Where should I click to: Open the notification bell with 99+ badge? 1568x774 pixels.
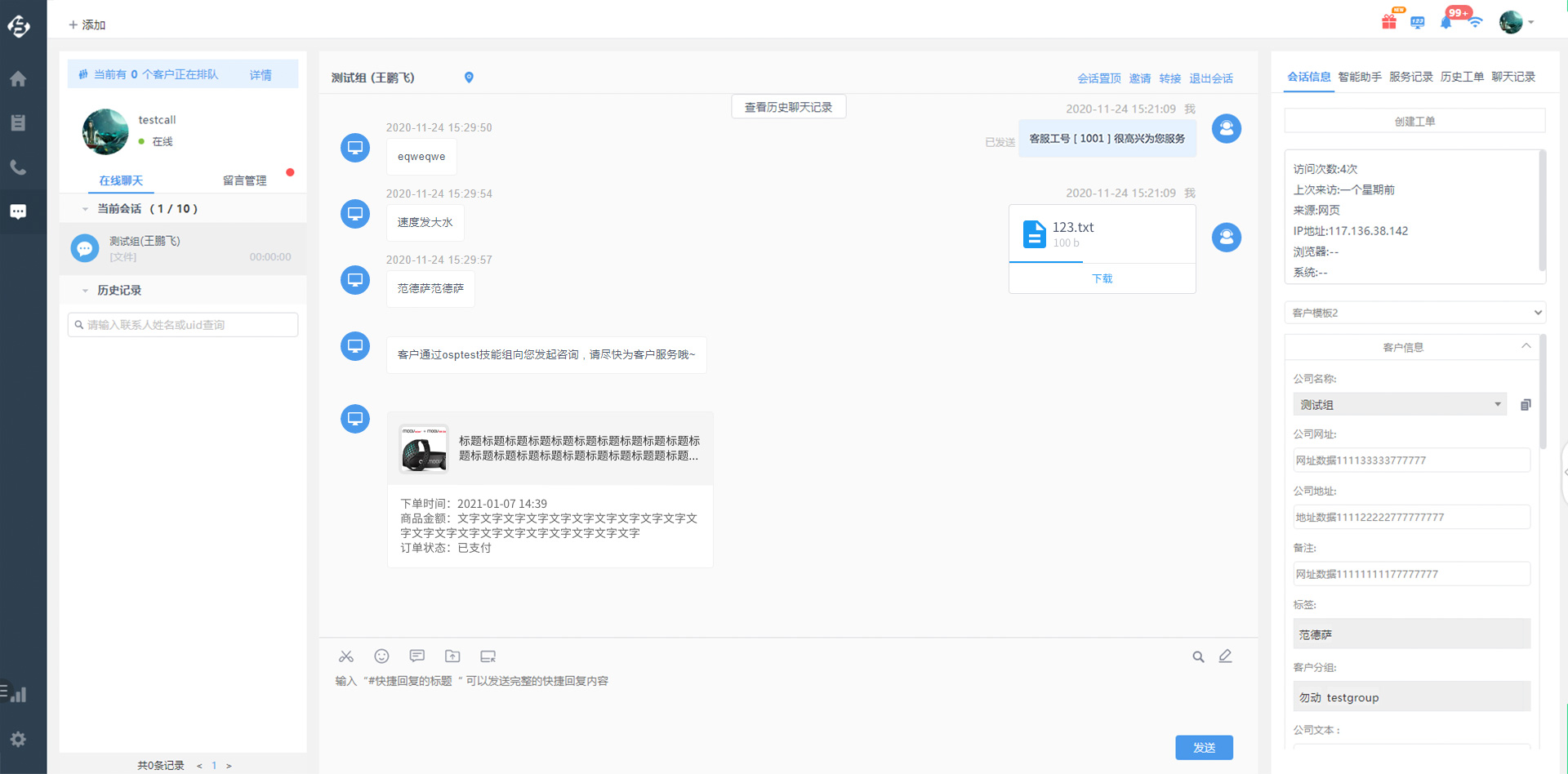[x=1447, y=21]
